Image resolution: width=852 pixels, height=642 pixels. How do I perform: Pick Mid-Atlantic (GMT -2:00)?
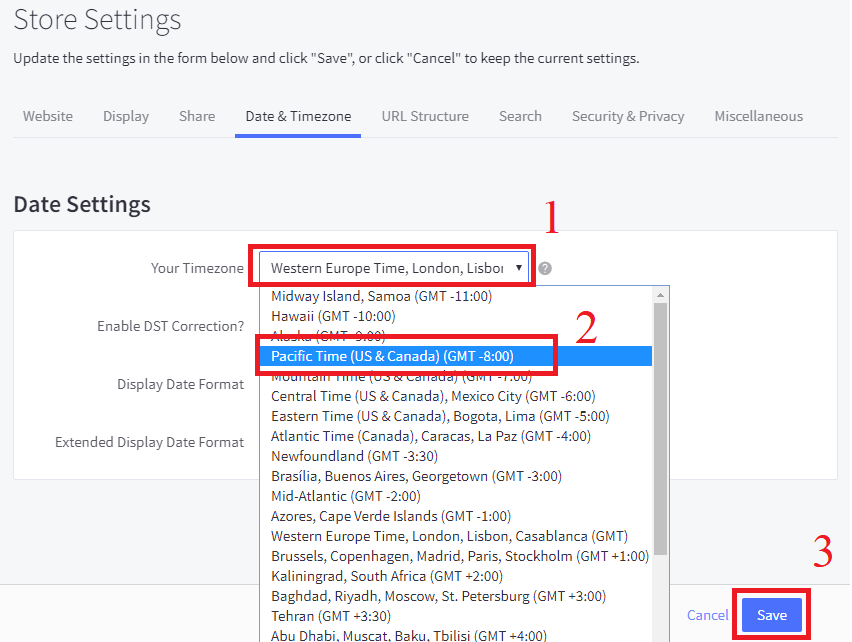(x=456, y=496)
